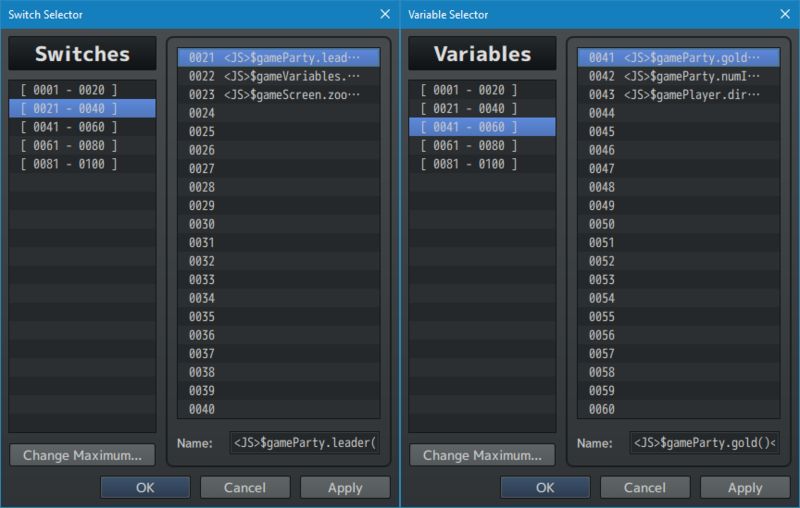Edit the switch Name input field
Viewport: 800px width, 508px height.
click(304, 442)
